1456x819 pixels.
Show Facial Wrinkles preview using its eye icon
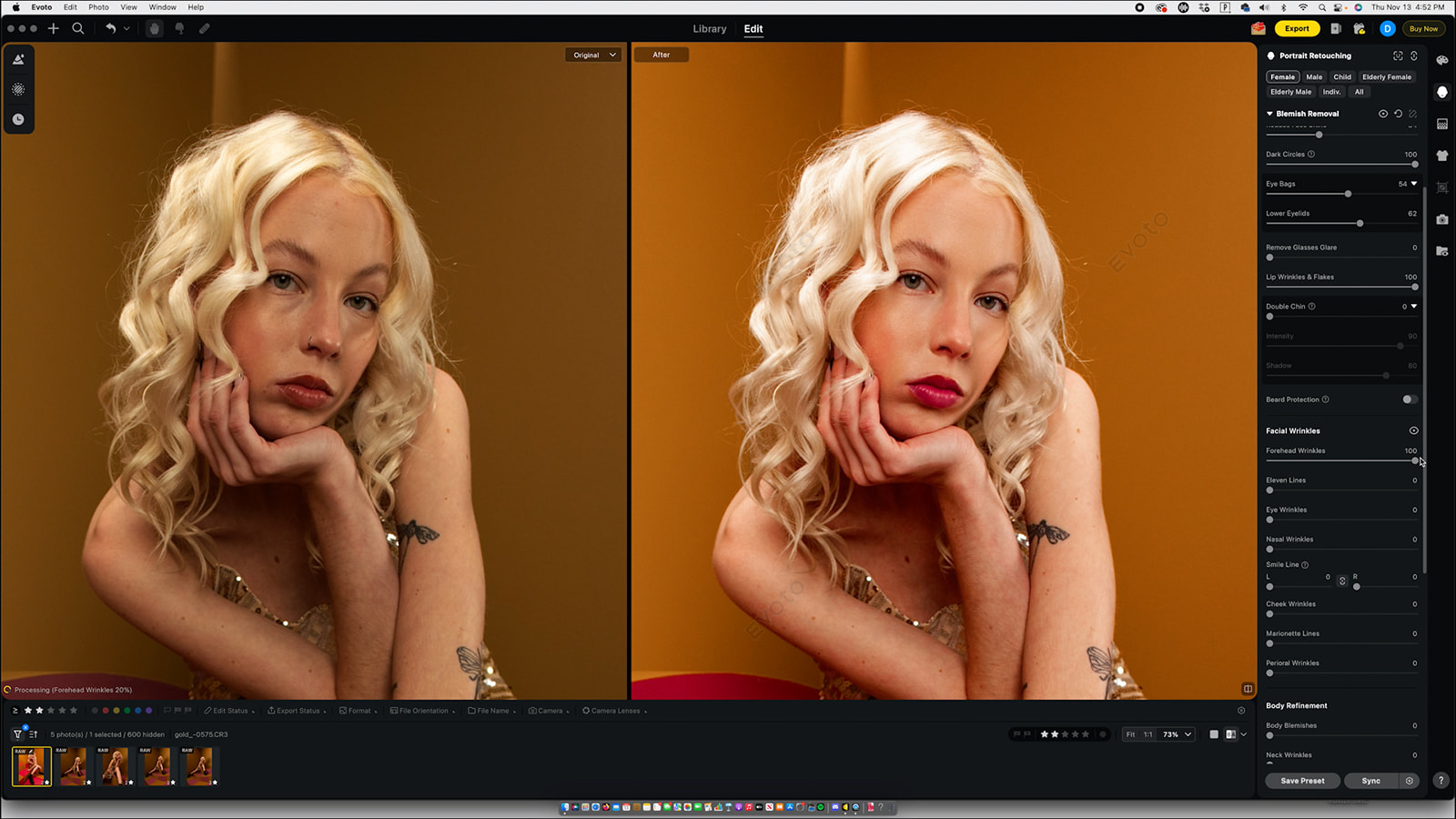[x=1413, y=430]
